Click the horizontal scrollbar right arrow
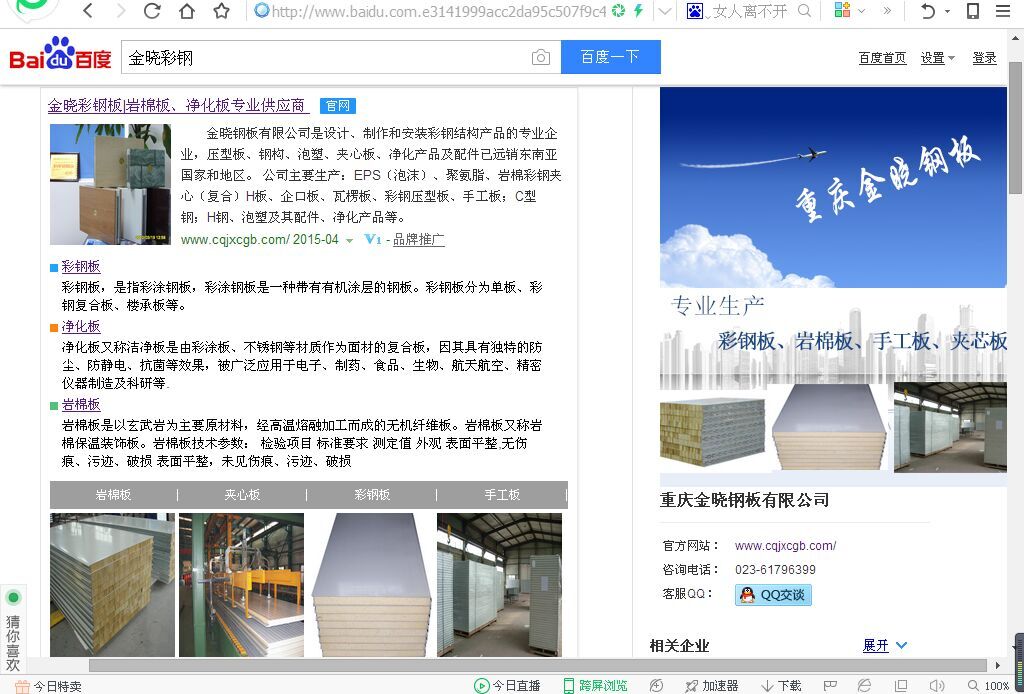Screen dimensions: 1024x694 [x=997, y=665]
